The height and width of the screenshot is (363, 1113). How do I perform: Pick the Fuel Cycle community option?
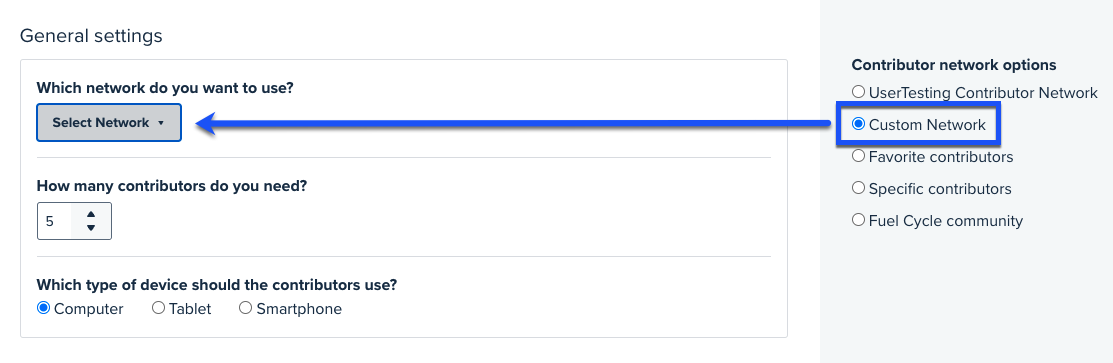858,220
